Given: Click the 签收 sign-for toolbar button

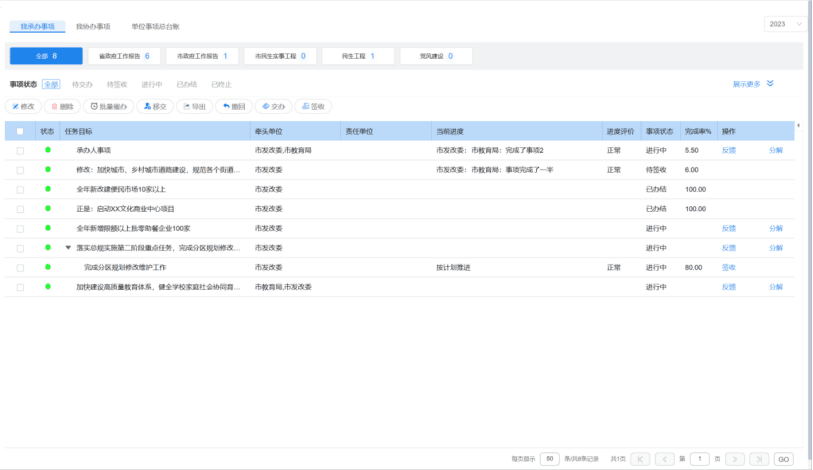Looking at the screenshot, I should 313,106.
